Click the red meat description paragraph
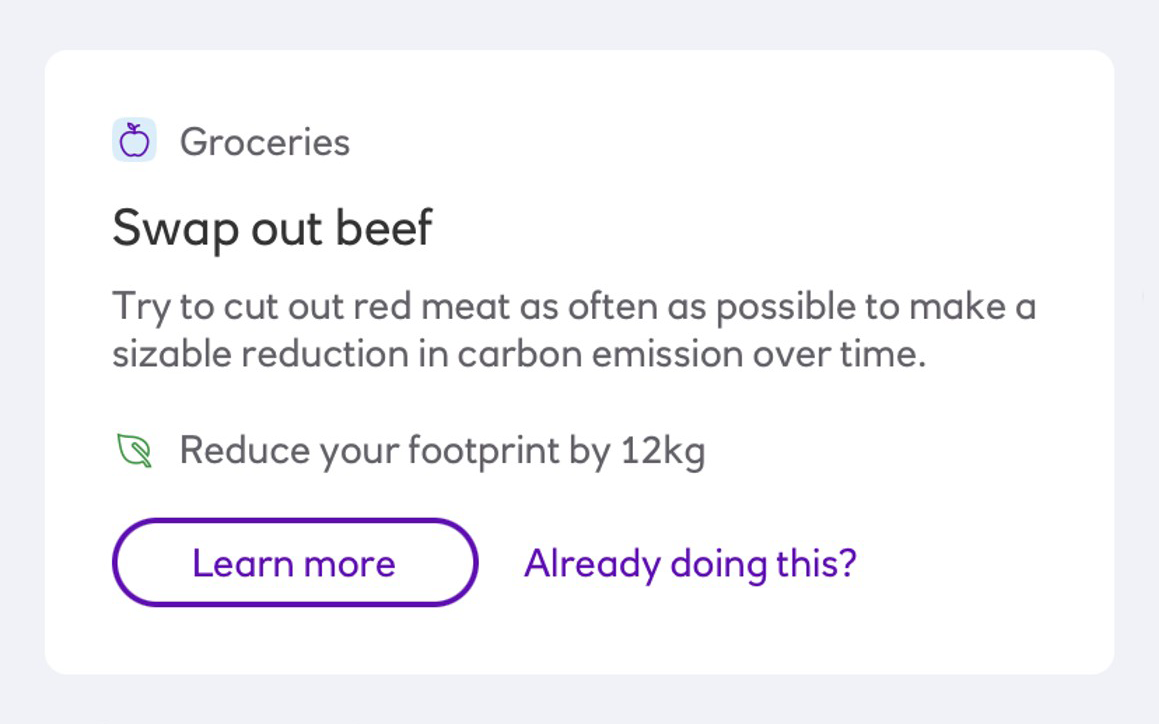Image resolution: width=1159 pixels, height=724 pixels. click(574, 330)
